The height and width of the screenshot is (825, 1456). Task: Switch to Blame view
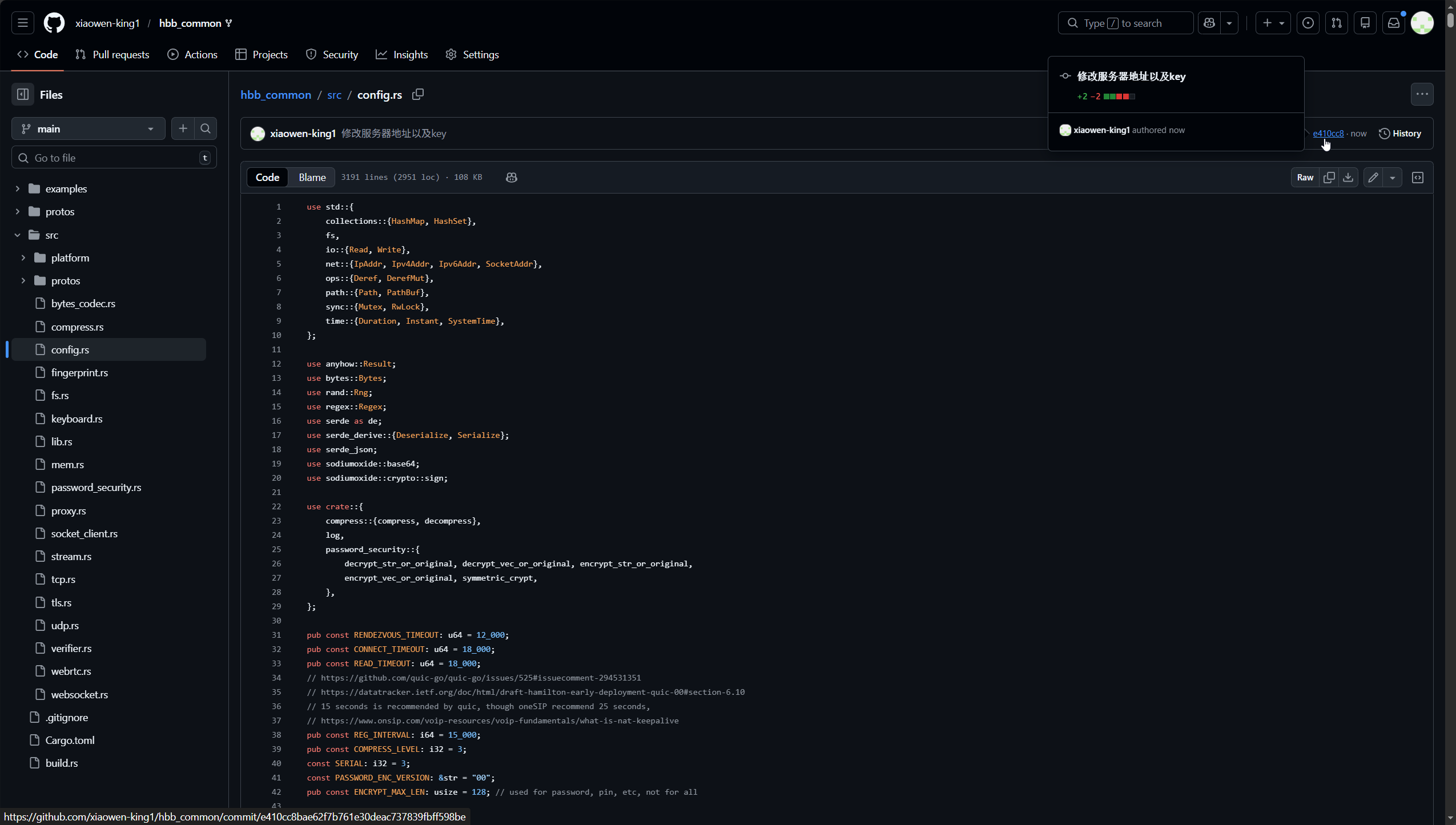point(312,178)
